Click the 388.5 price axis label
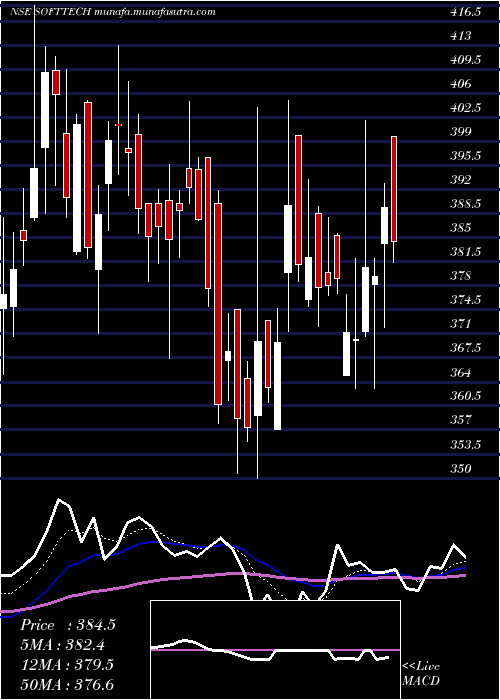The height and width of the screenshot is (700, 500). 465,204
